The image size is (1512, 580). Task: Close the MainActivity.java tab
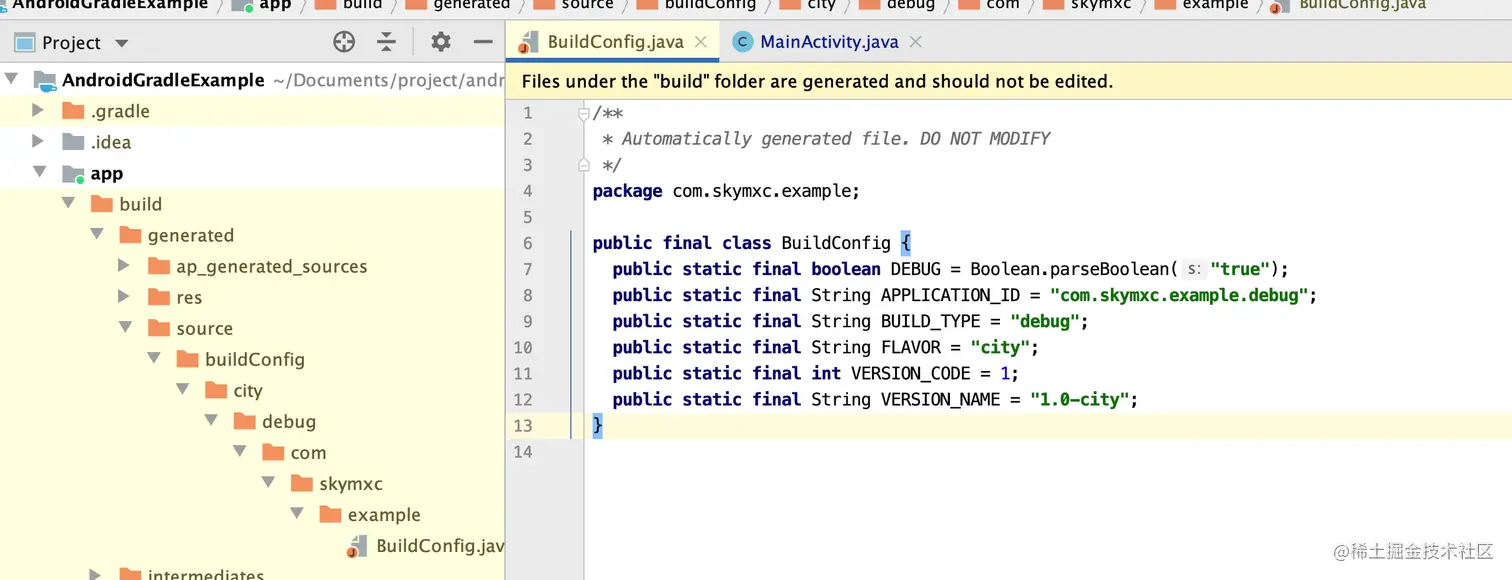[x=915, y=42]
